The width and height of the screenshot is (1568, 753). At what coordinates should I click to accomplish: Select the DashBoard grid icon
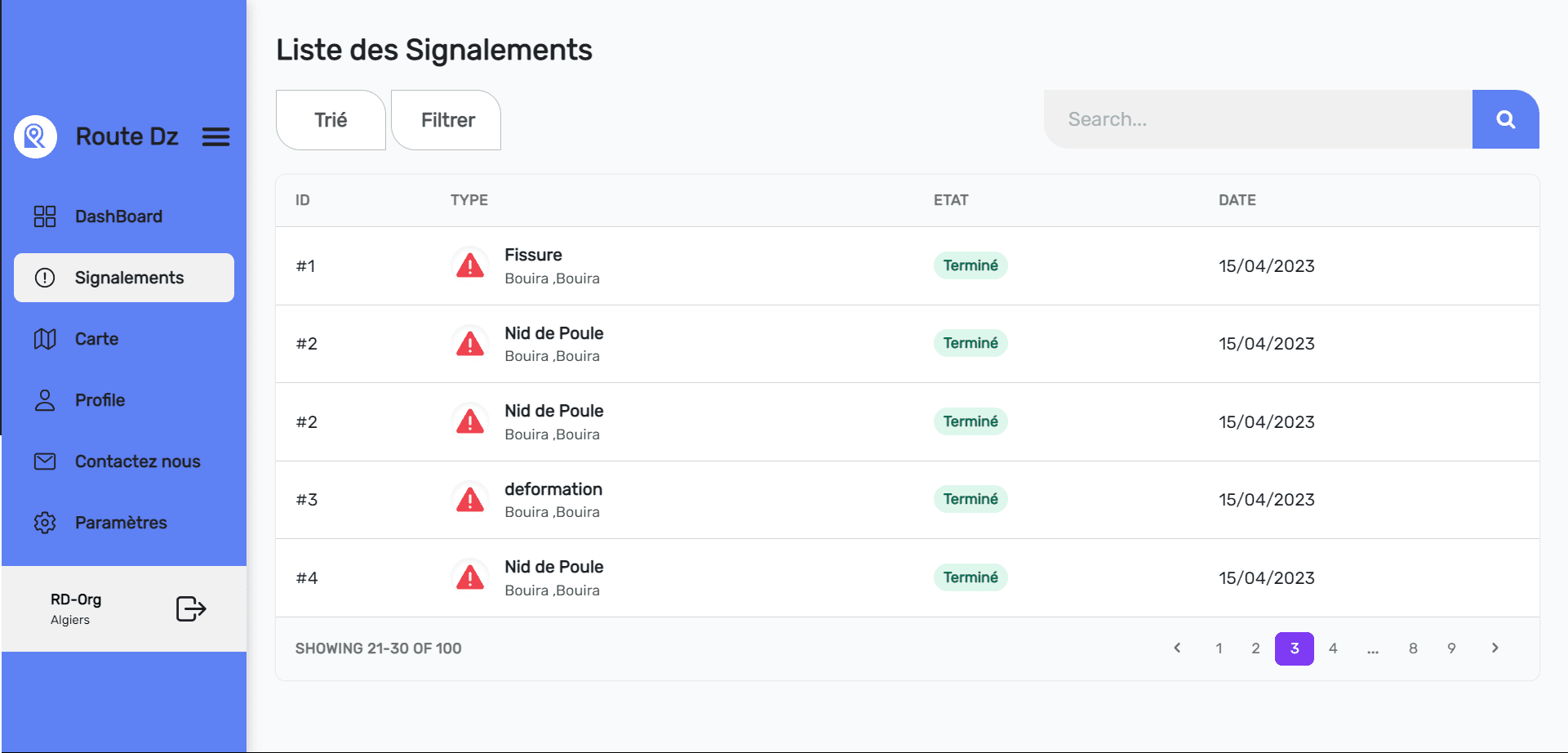(45, 216)
